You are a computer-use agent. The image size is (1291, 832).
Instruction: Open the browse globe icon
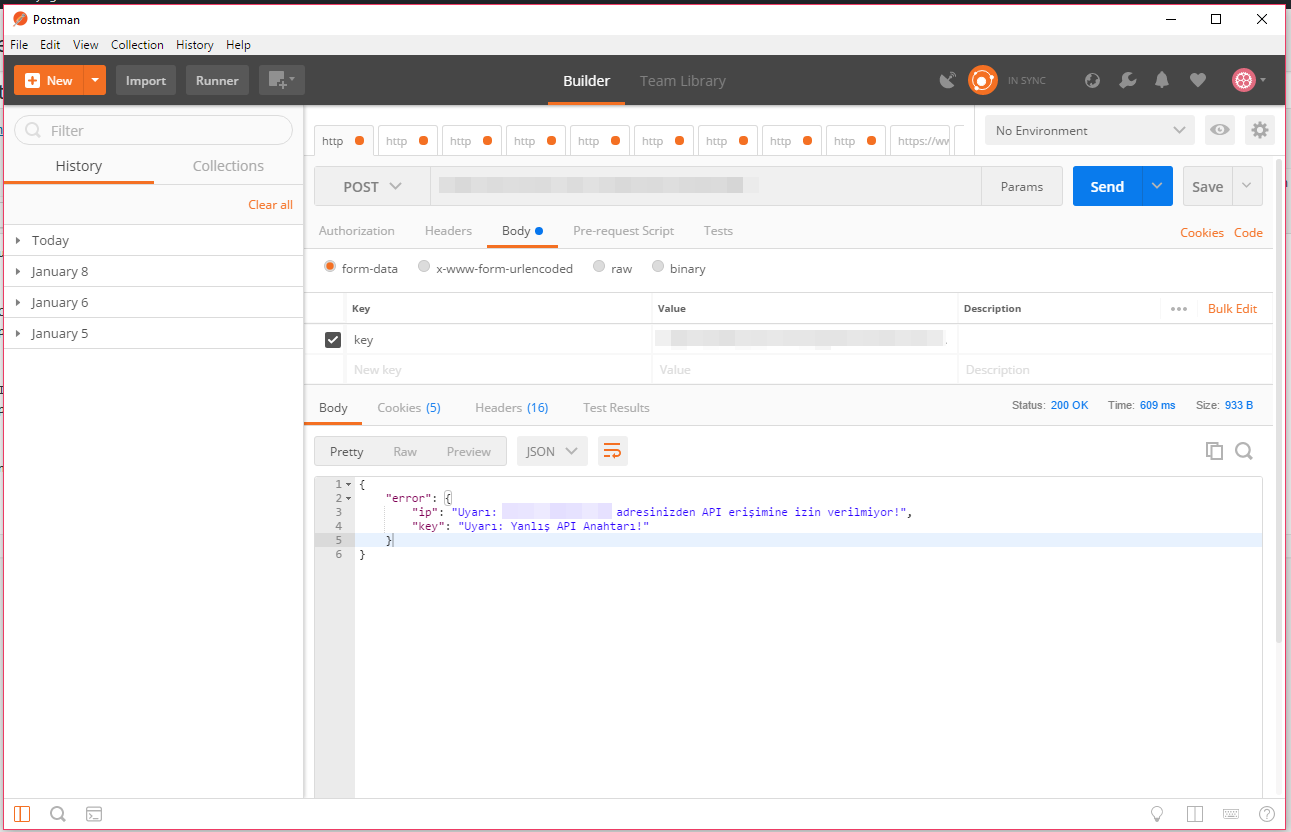[x=1092, y=81]
